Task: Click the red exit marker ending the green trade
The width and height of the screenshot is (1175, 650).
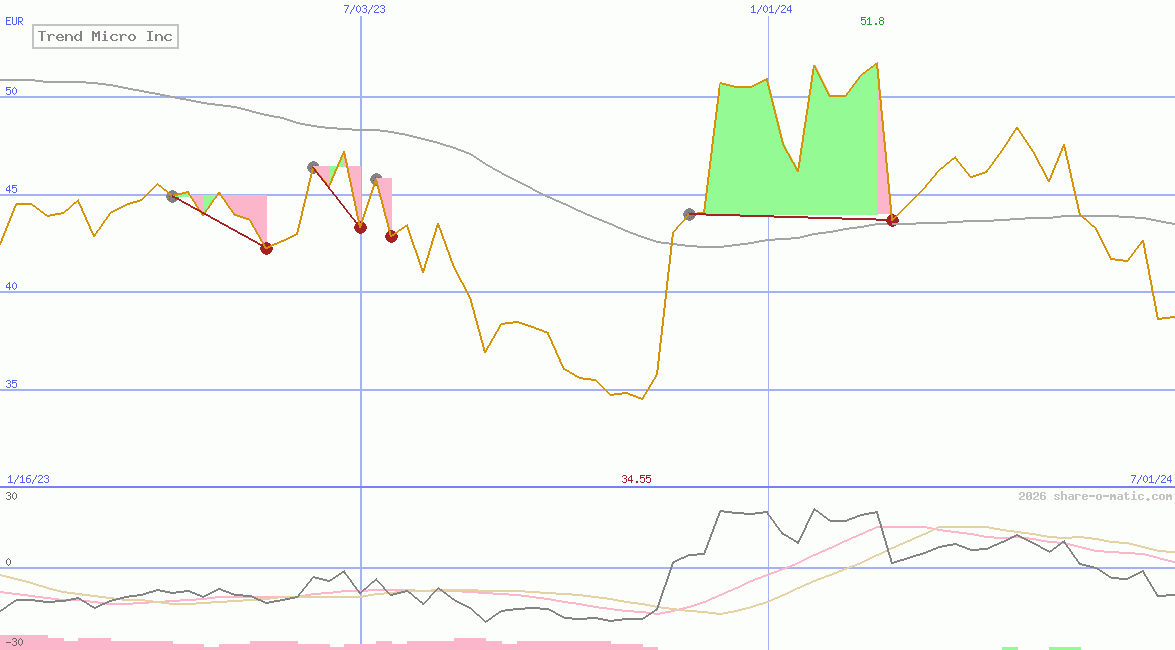Action: (x=891, y=219)
